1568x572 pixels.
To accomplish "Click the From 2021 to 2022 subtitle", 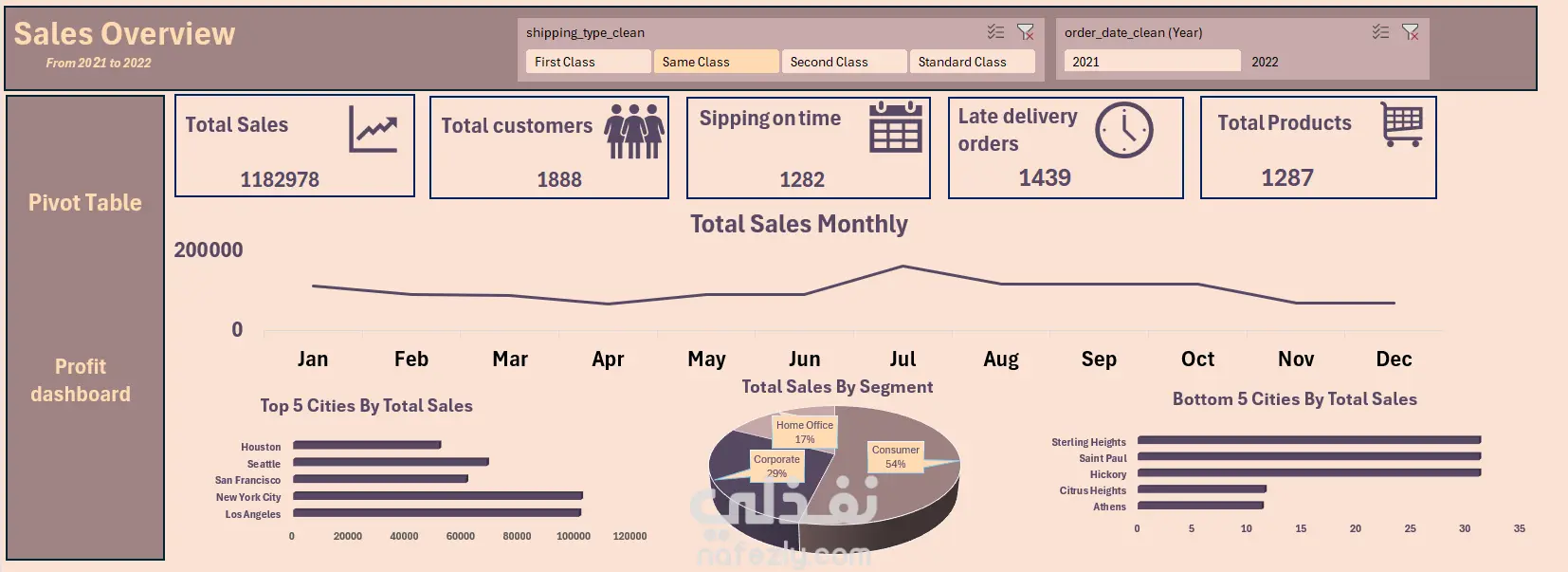I will pyautogui.click(x=99, y=63).
